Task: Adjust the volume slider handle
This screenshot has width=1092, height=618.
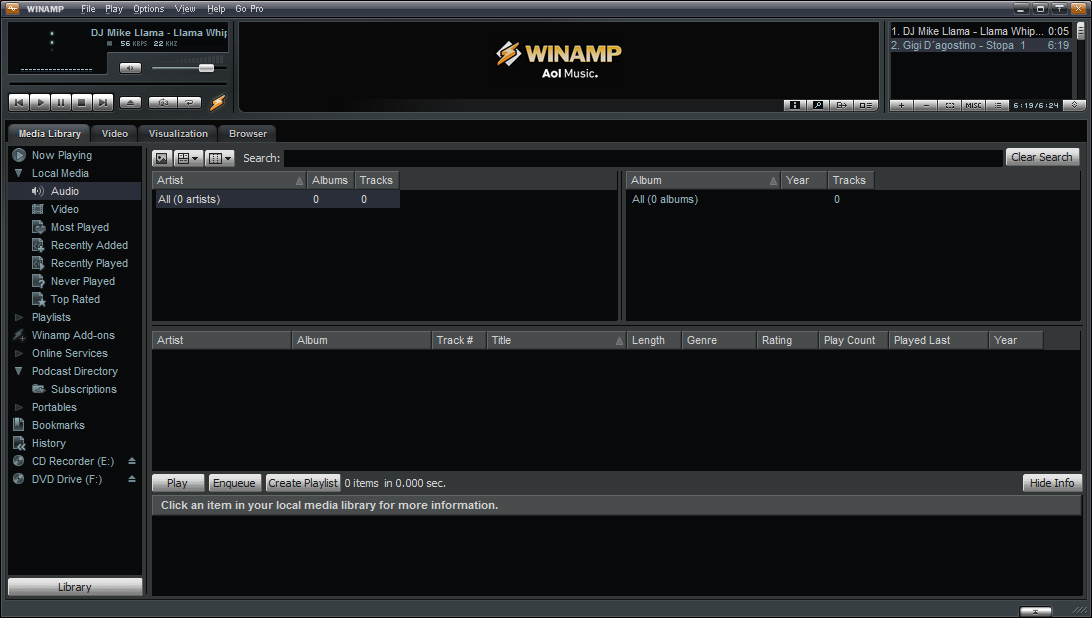Action: [x=206, y=68]
